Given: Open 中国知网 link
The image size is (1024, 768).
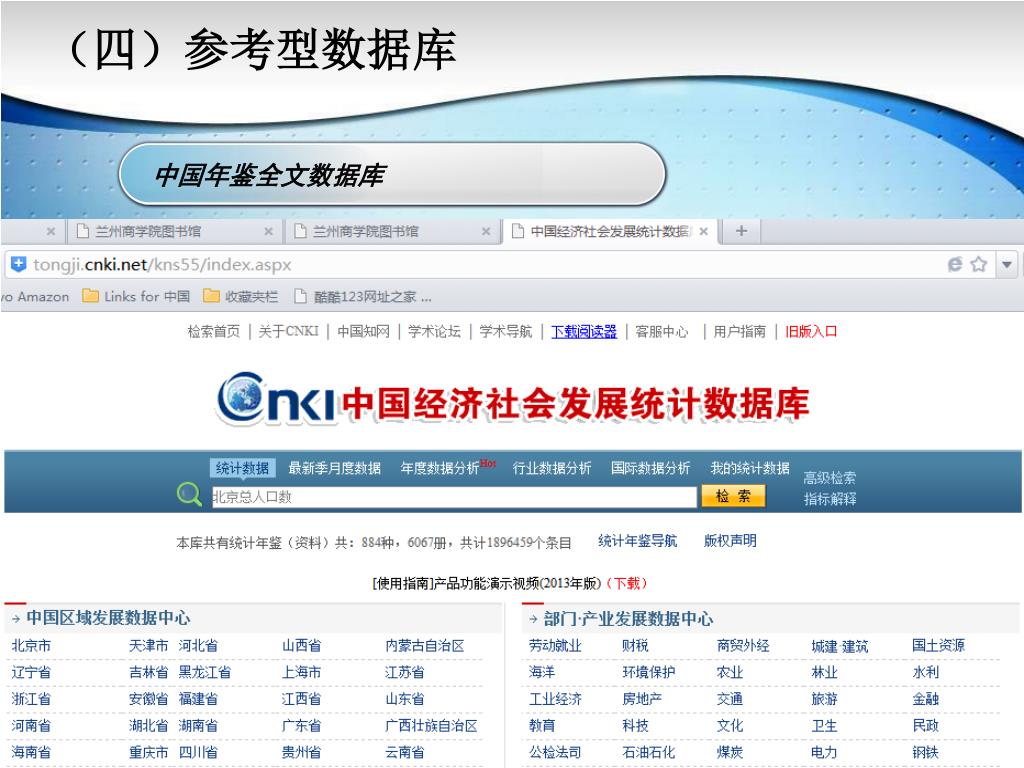Looking at the screenshot, I should [x=363, y=332].
